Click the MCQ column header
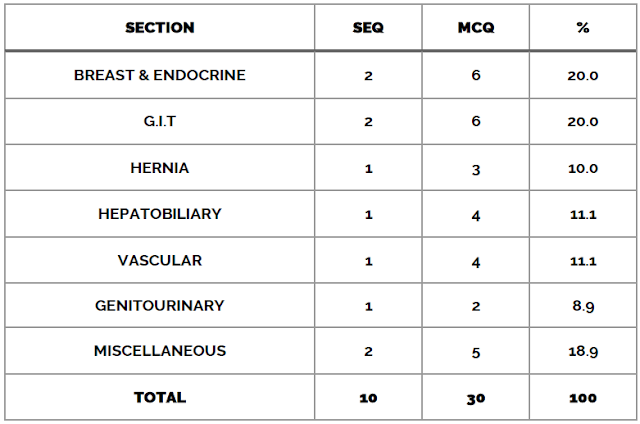 point(476,28)
